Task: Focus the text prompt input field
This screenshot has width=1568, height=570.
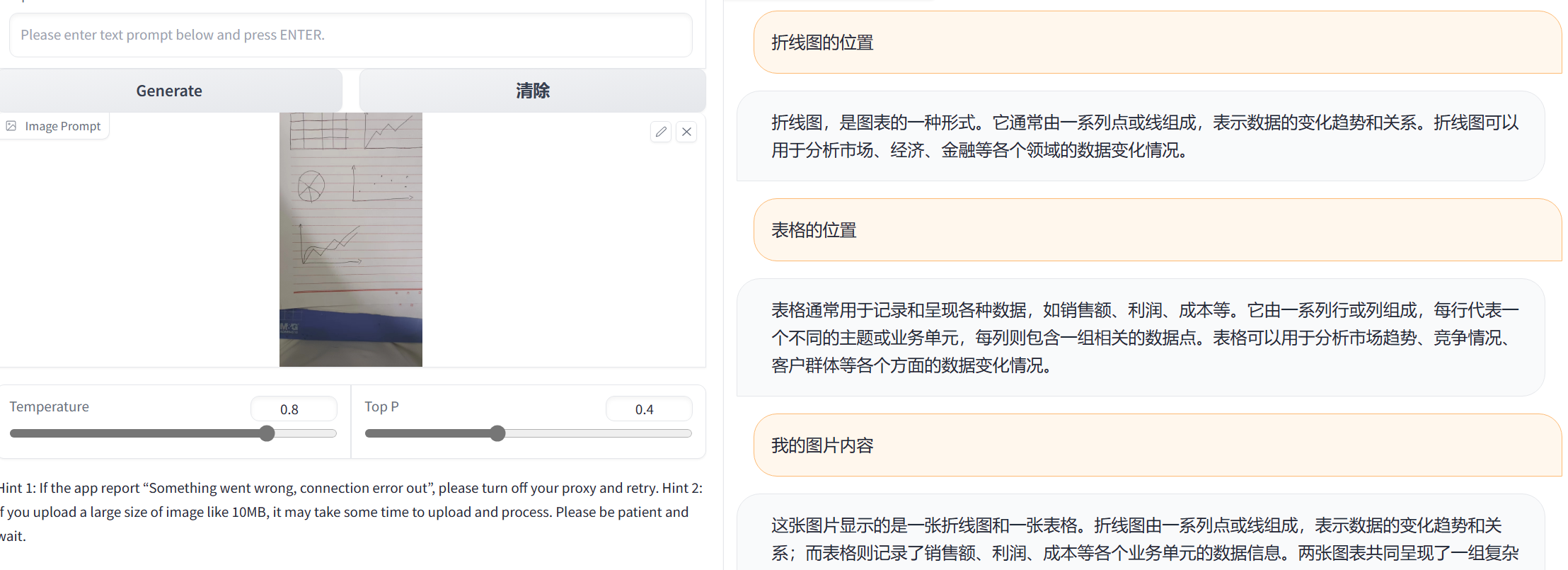Action: coord(350,35)
